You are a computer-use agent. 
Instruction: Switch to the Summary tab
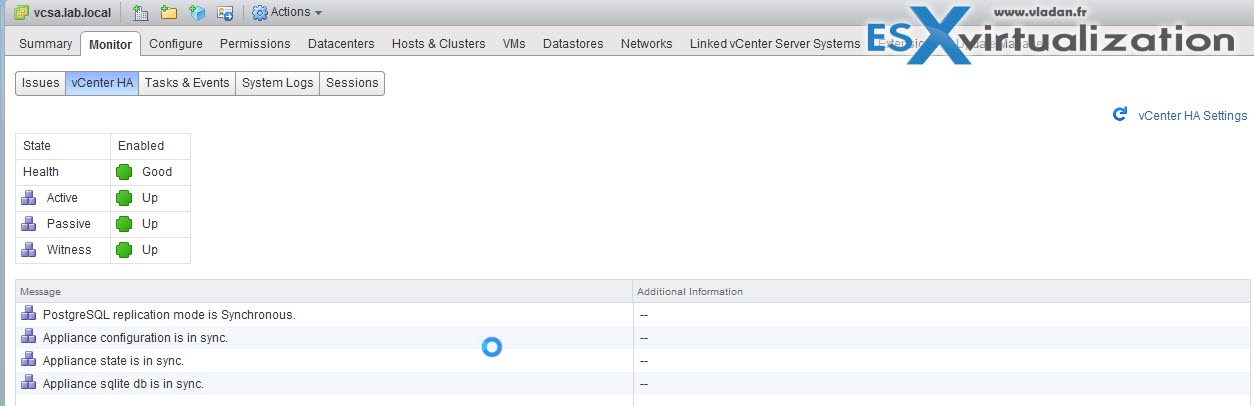(46, 44)
